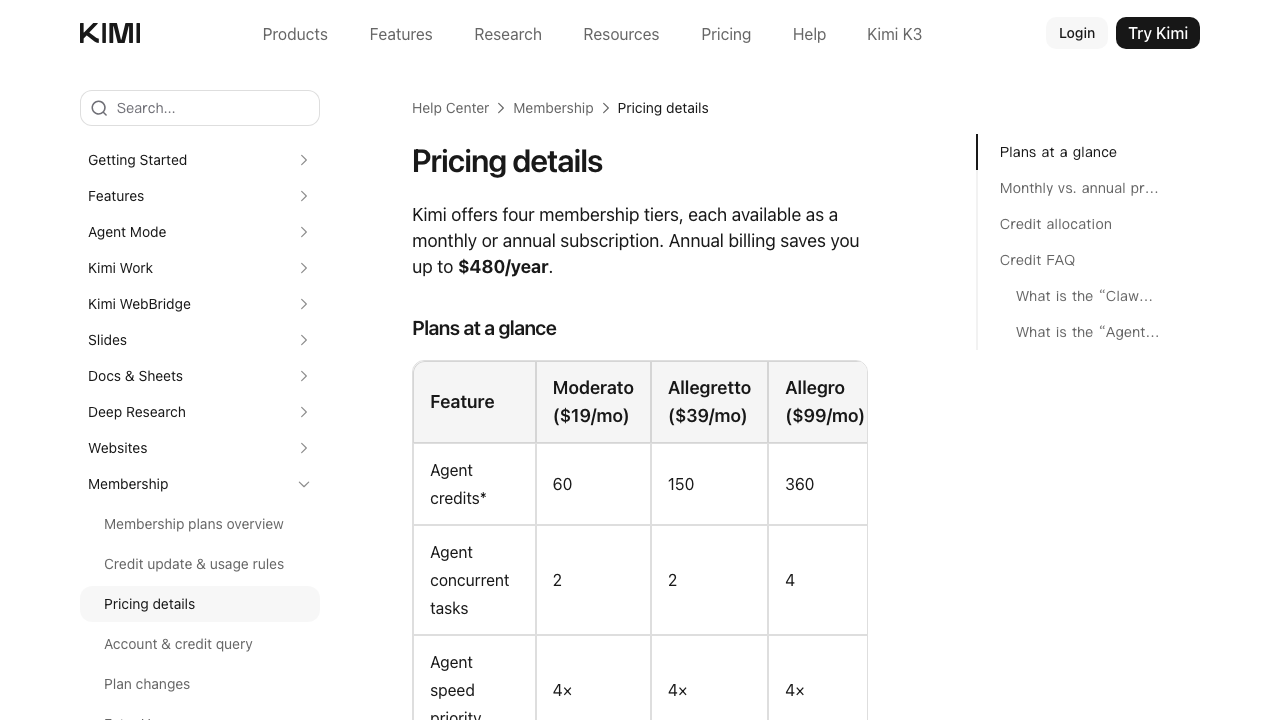Go to Membership breadcrumb
Screen dimensions: 1280x720
[553, 108]
